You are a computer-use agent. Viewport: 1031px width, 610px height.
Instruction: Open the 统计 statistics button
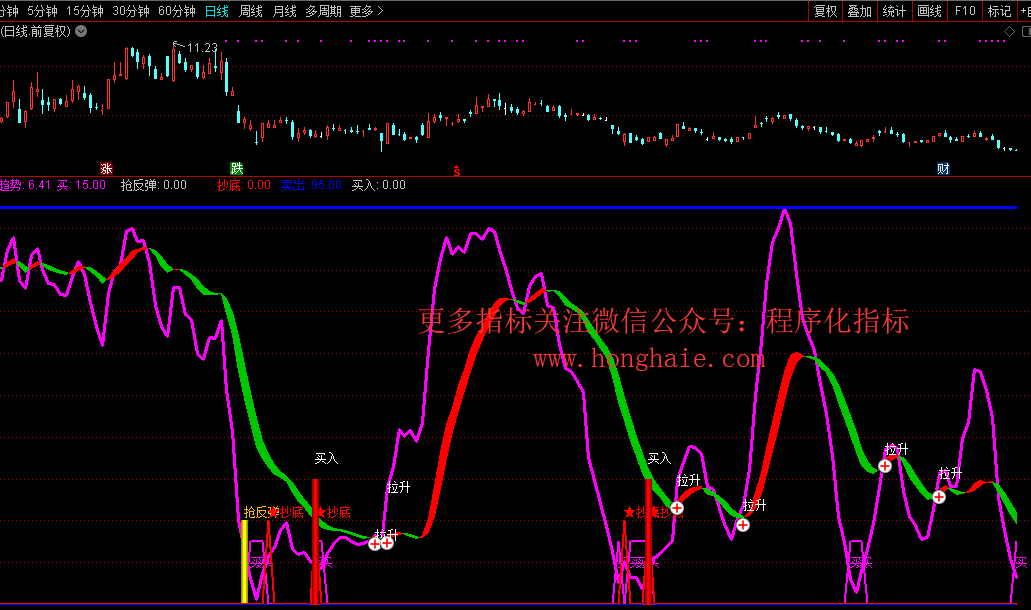coord(895,11)
